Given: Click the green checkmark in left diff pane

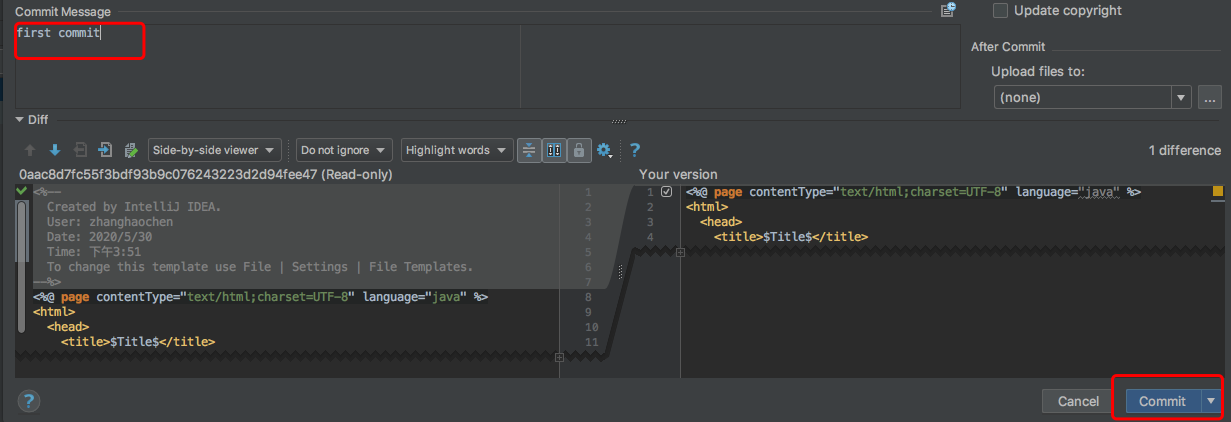Looking at the screenshot, I should coord(22,190).
